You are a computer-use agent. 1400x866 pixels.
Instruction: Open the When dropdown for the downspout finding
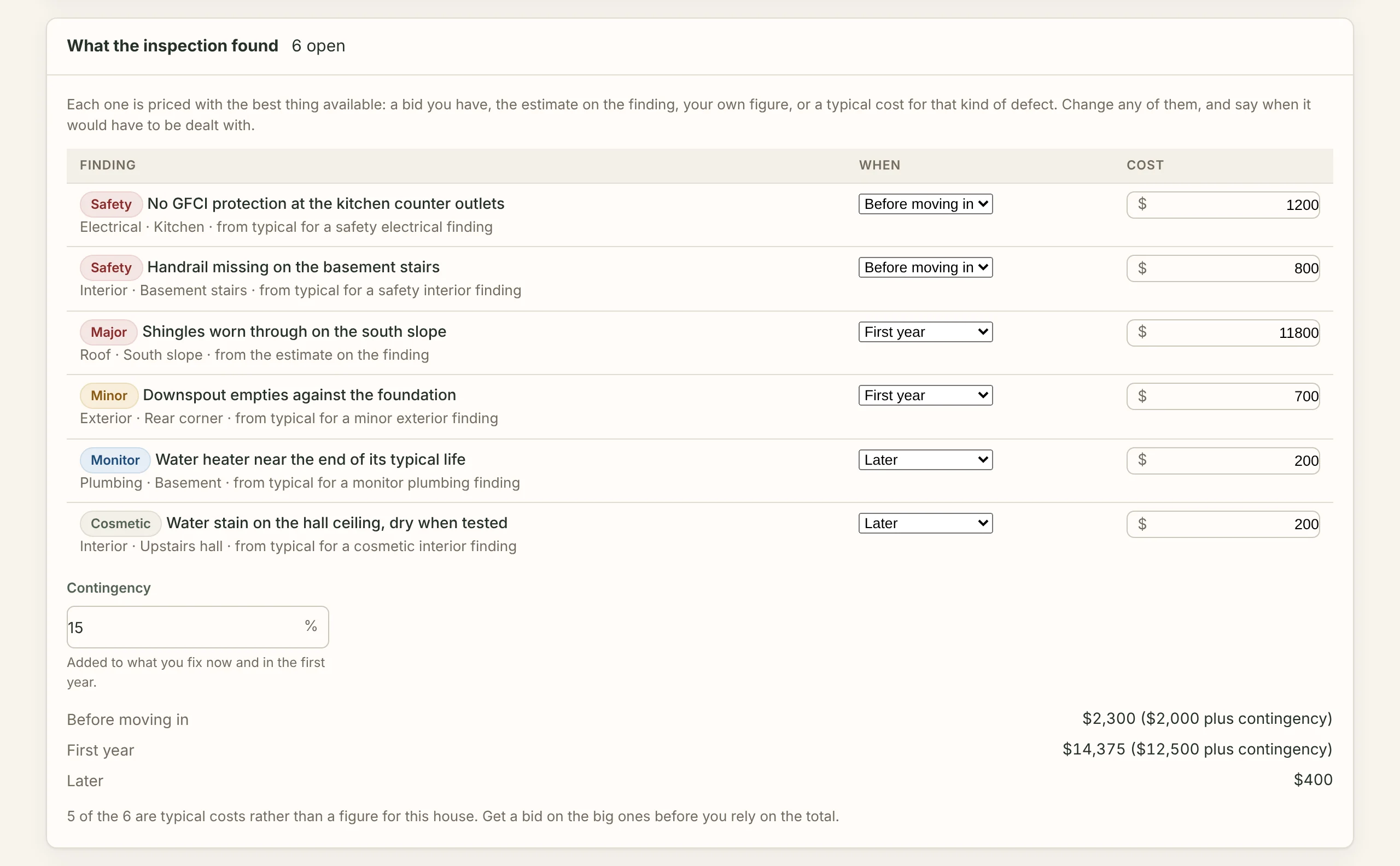(x=925, y=395)
